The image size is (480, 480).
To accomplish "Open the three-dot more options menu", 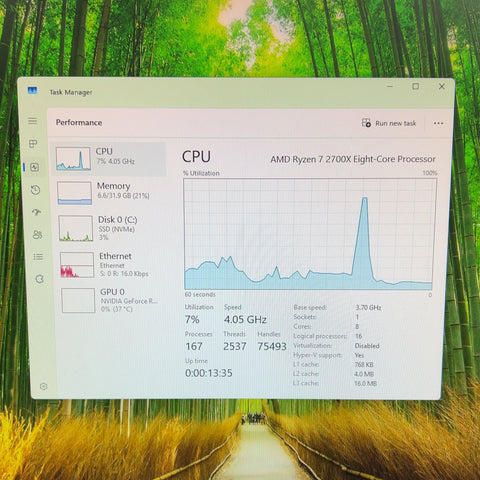I will tap(438, 123).
